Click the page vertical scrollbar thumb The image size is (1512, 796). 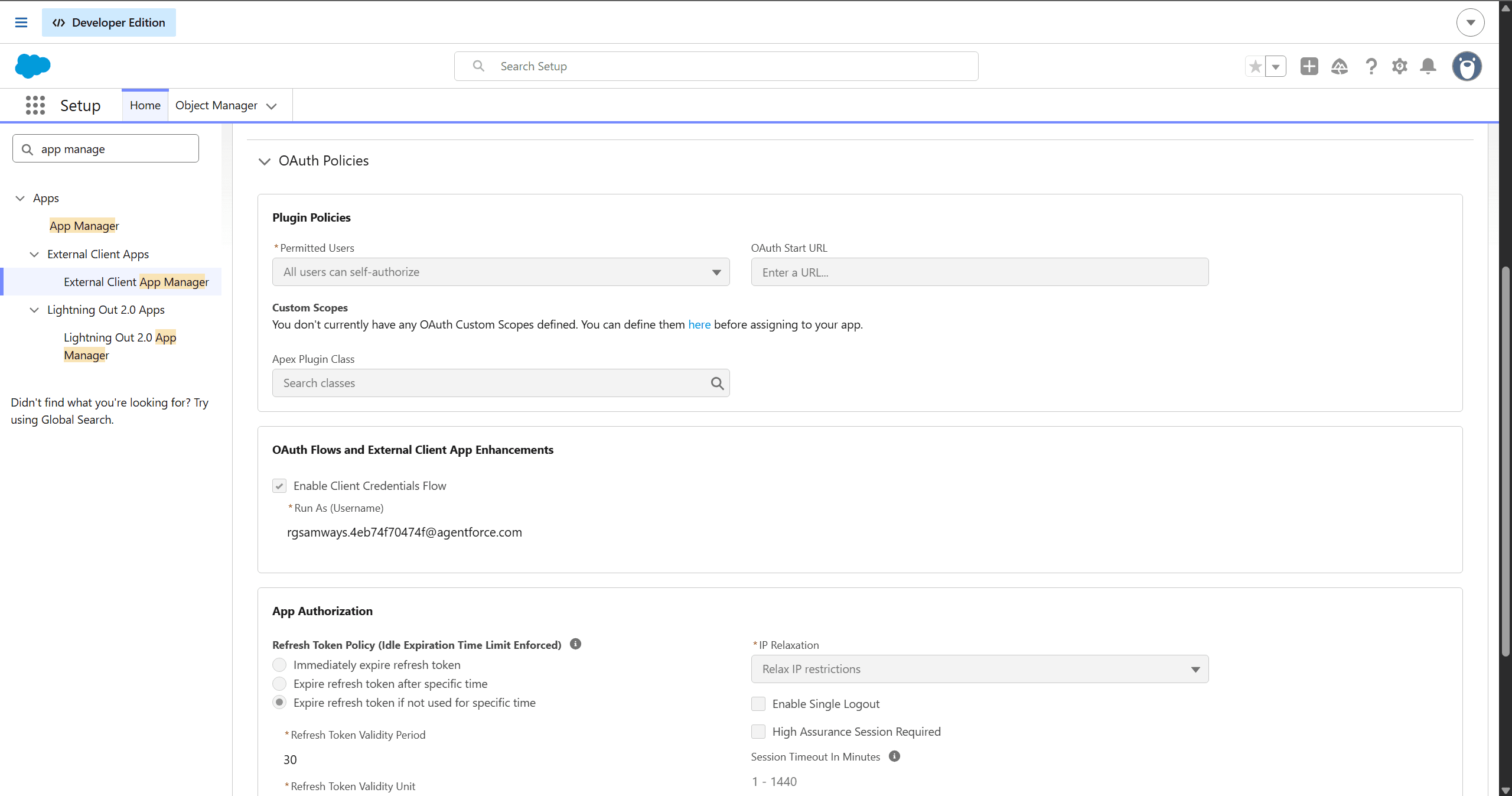[1506, 461]
